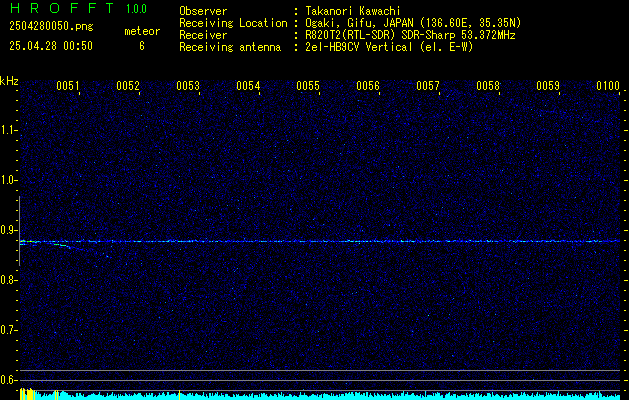Click the 0058 time axis marker
Viewport: 629px width, 400px height.
[x=488, y=86]
